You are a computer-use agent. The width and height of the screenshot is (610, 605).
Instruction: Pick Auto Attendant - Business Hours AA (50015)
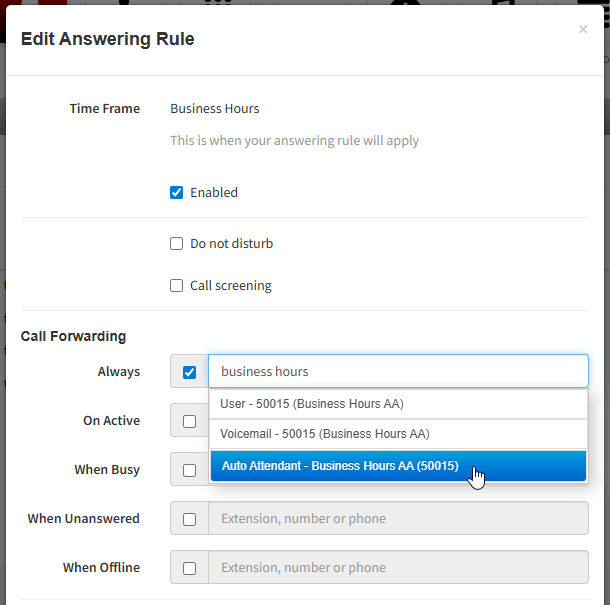point(398,466)
